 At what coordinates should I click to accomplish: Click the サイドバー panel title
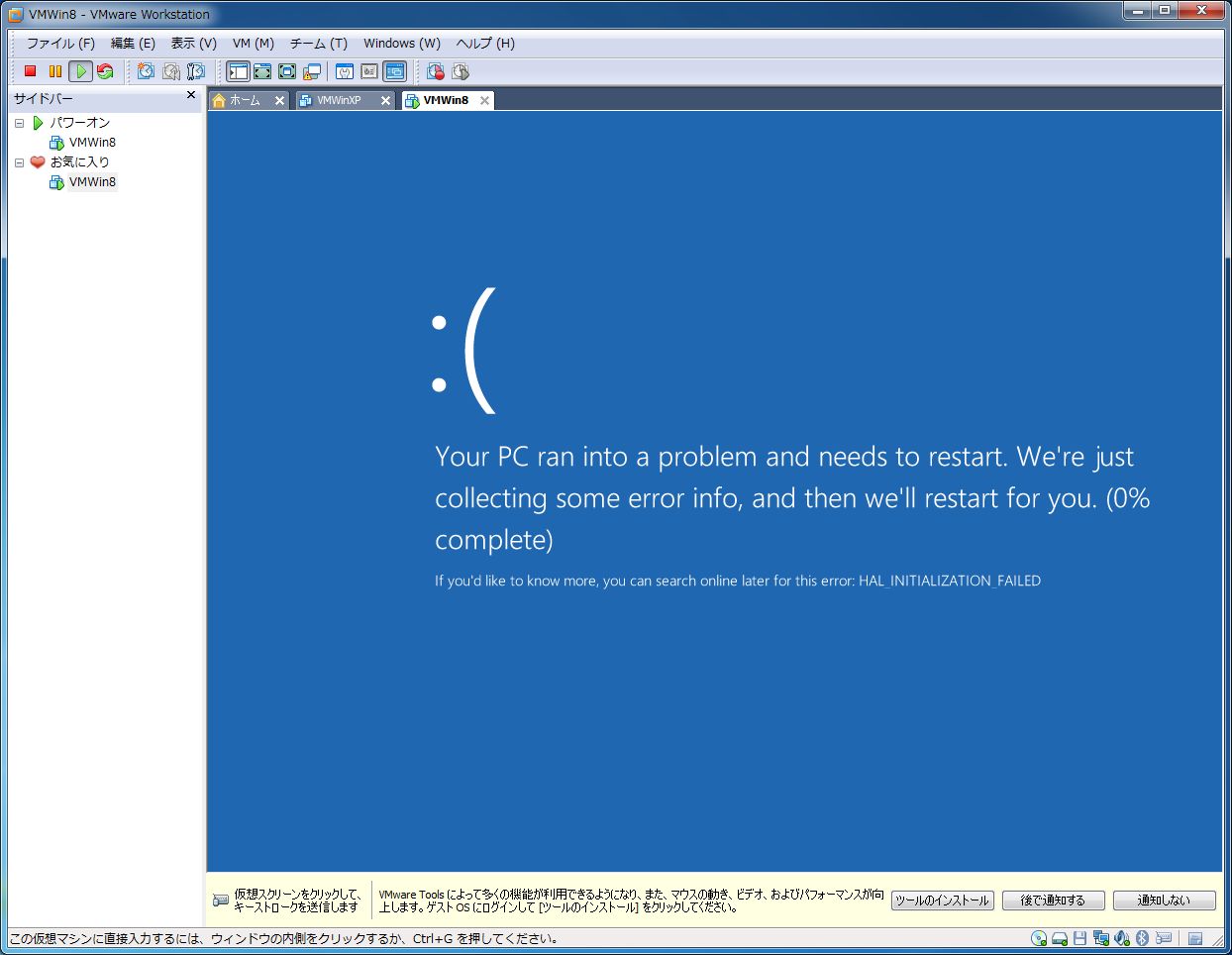point(44,99)
